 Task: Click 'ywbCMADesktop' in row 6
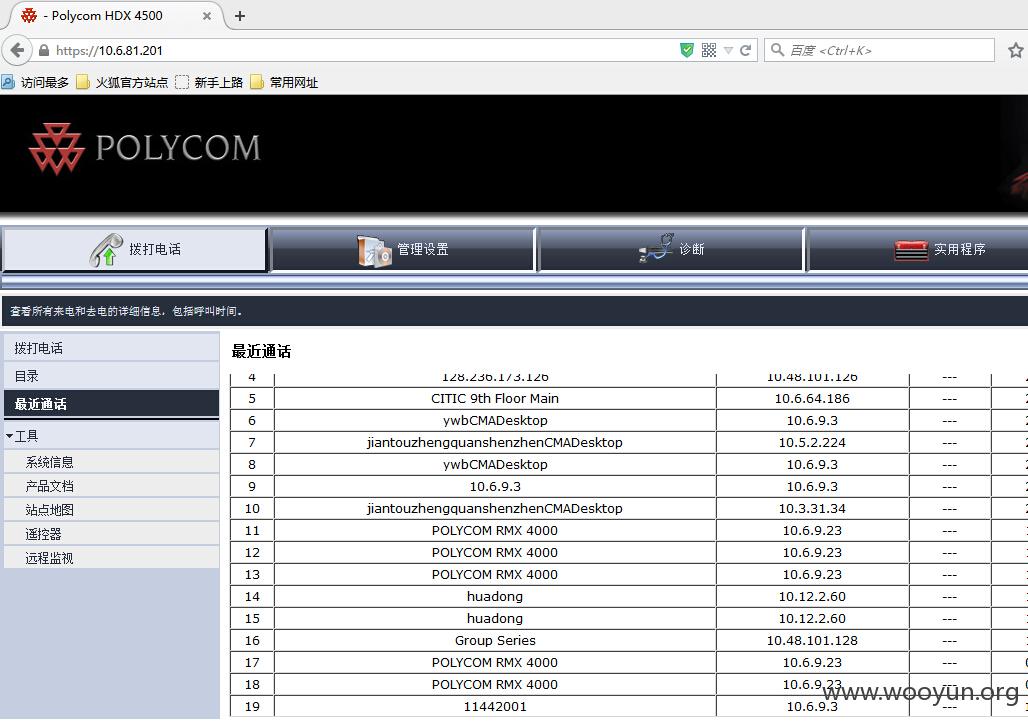pyautogui.click(x=495, y=420)
